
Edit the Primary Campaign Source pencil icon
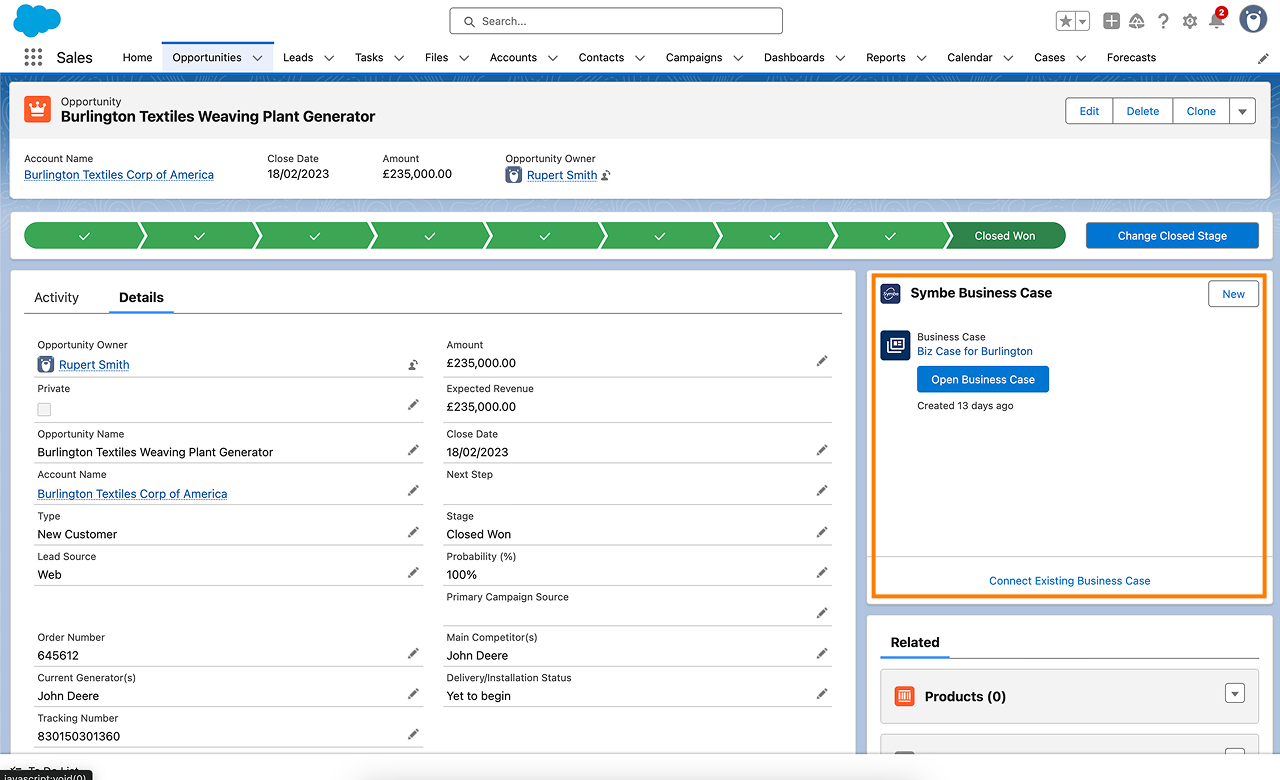point(822,612)
